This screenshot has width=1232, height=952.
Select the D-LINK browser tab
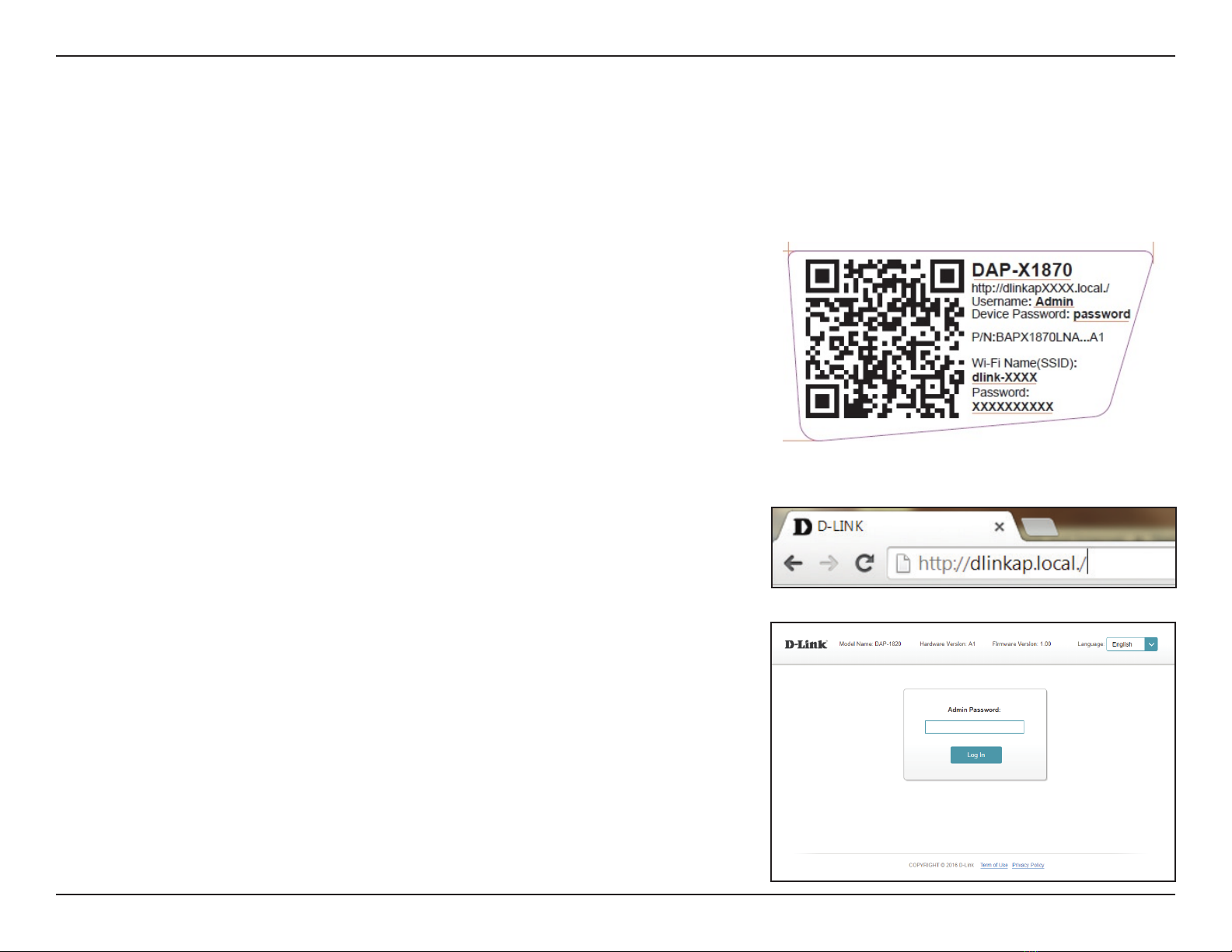[x=898, y=527]
